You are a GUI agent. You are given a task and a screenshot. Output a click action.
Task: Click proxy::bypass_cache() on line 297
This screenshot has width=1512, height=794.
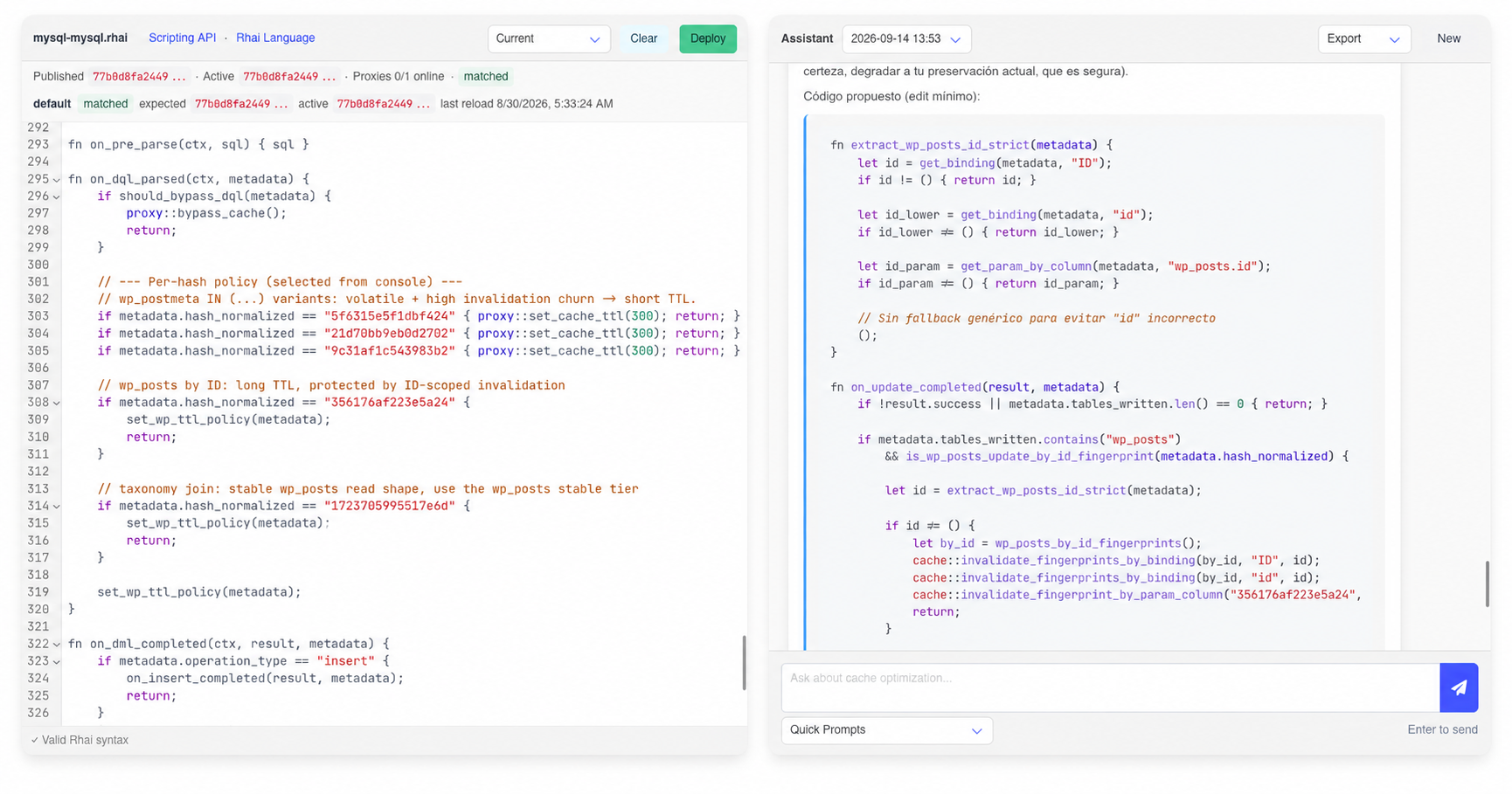click(x=206, y=213)
